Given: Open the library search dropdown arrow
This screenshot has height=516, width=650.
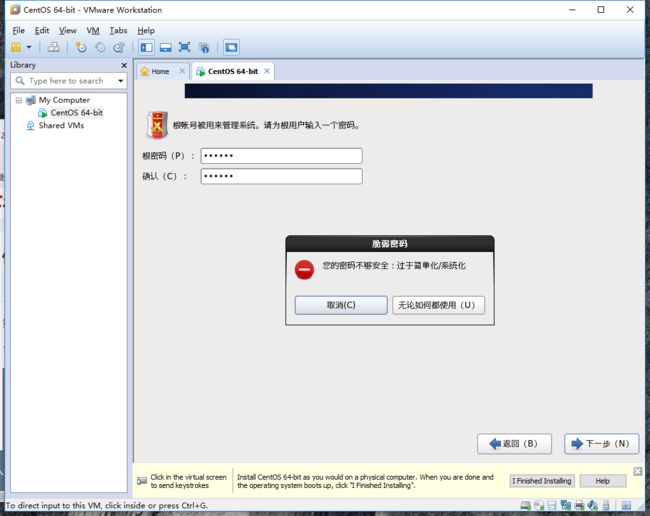Looking at the screenshot, I should pos(121,81).
